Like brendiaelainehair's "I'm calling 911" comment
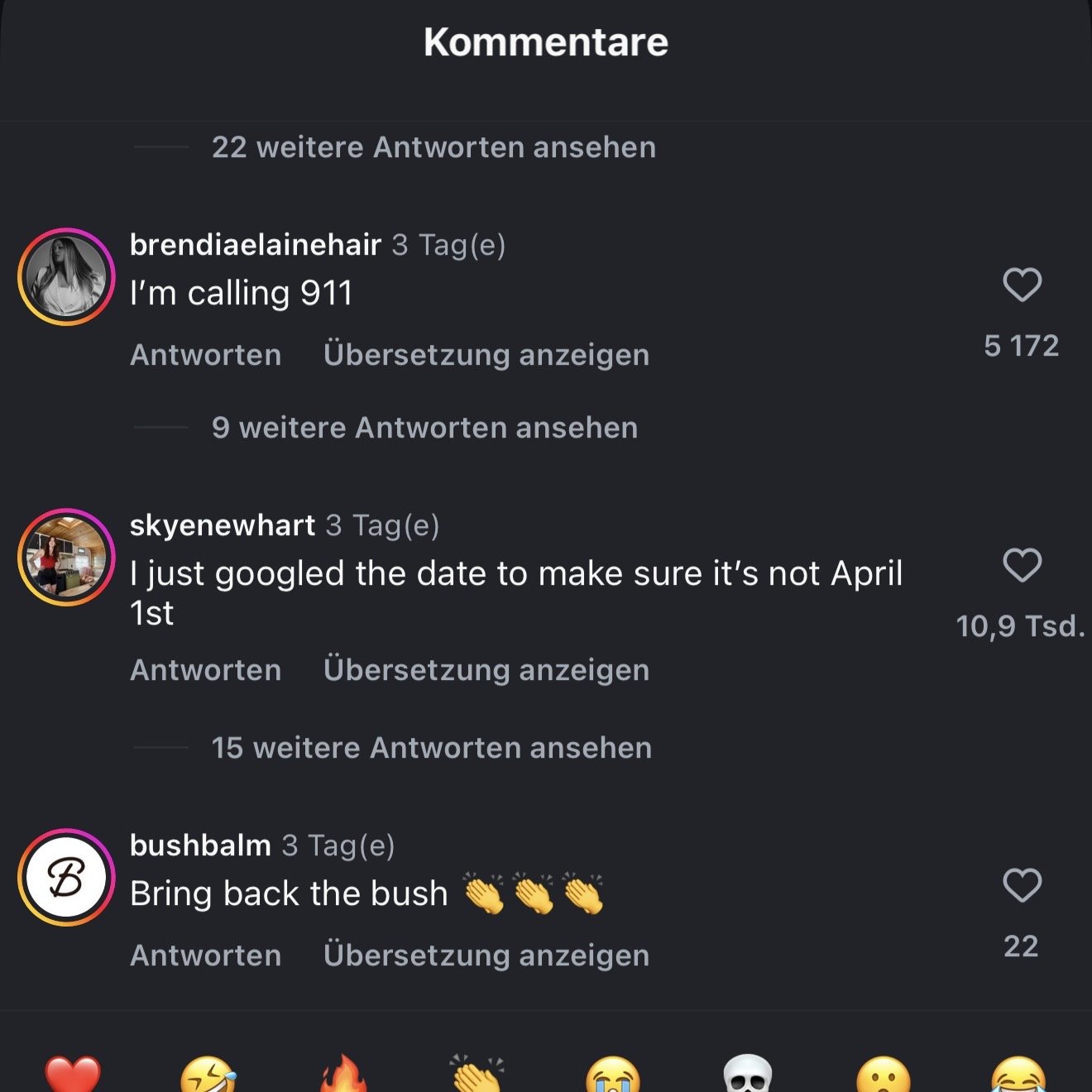1092x1092 pixels. click(x=1022, y=285)
